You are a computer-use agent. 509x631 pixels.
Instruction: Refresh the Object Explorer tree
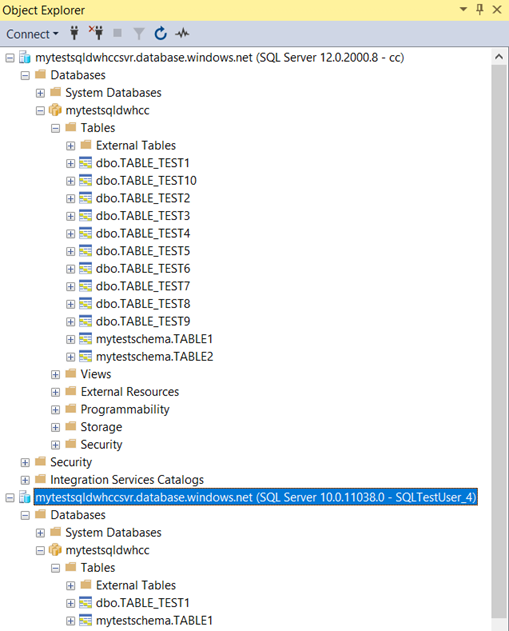[161, 33]
